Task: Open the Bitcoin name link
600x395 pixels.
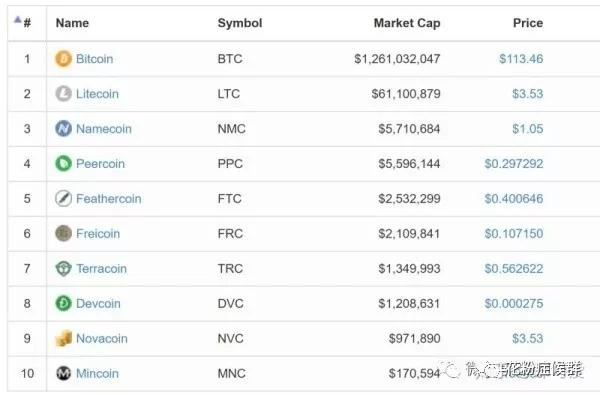Action: click(95, 59)
